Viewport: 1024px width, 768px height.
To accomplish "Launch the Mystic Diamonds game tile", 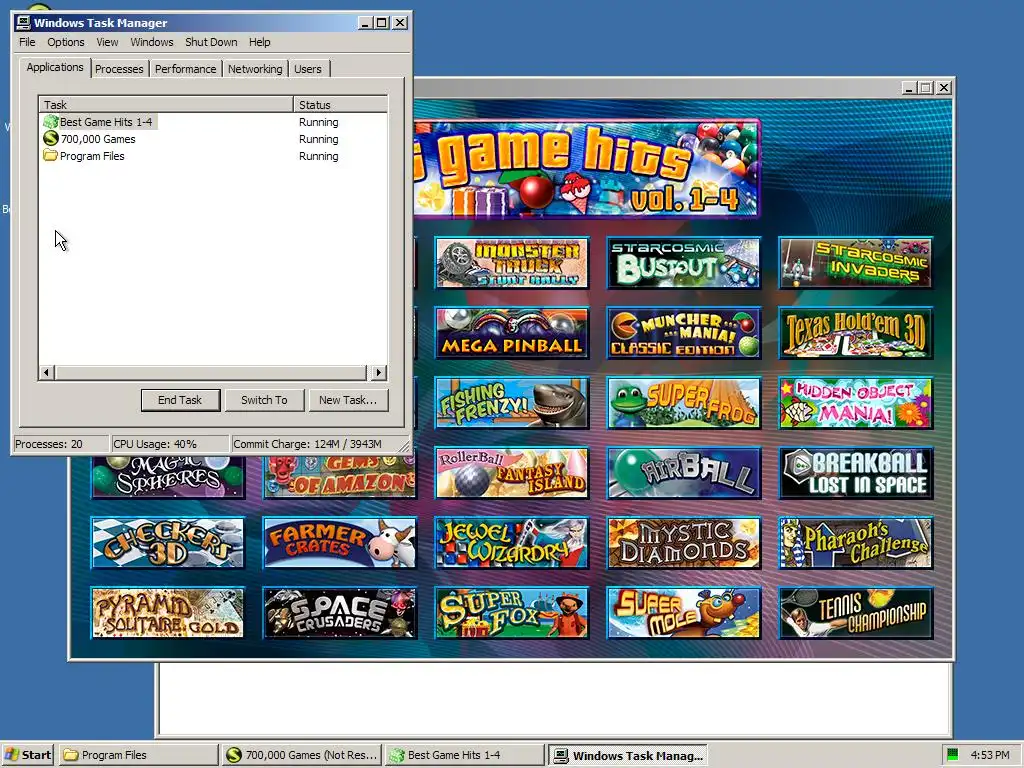I will point(684,543).
